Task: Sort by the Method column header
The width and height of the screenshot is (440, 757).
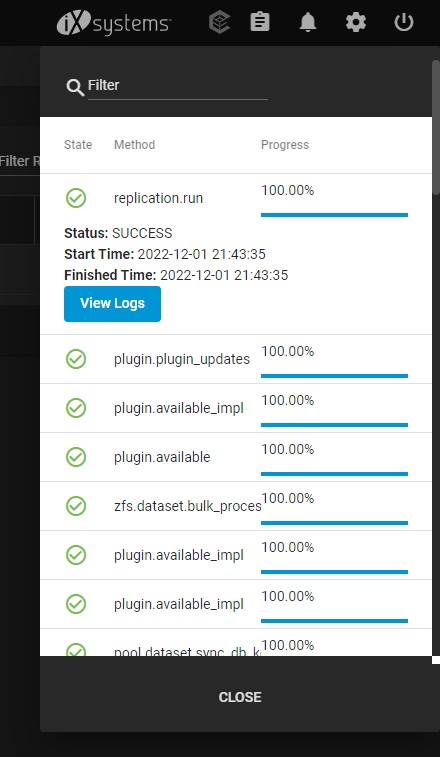Action: point(134,144)
